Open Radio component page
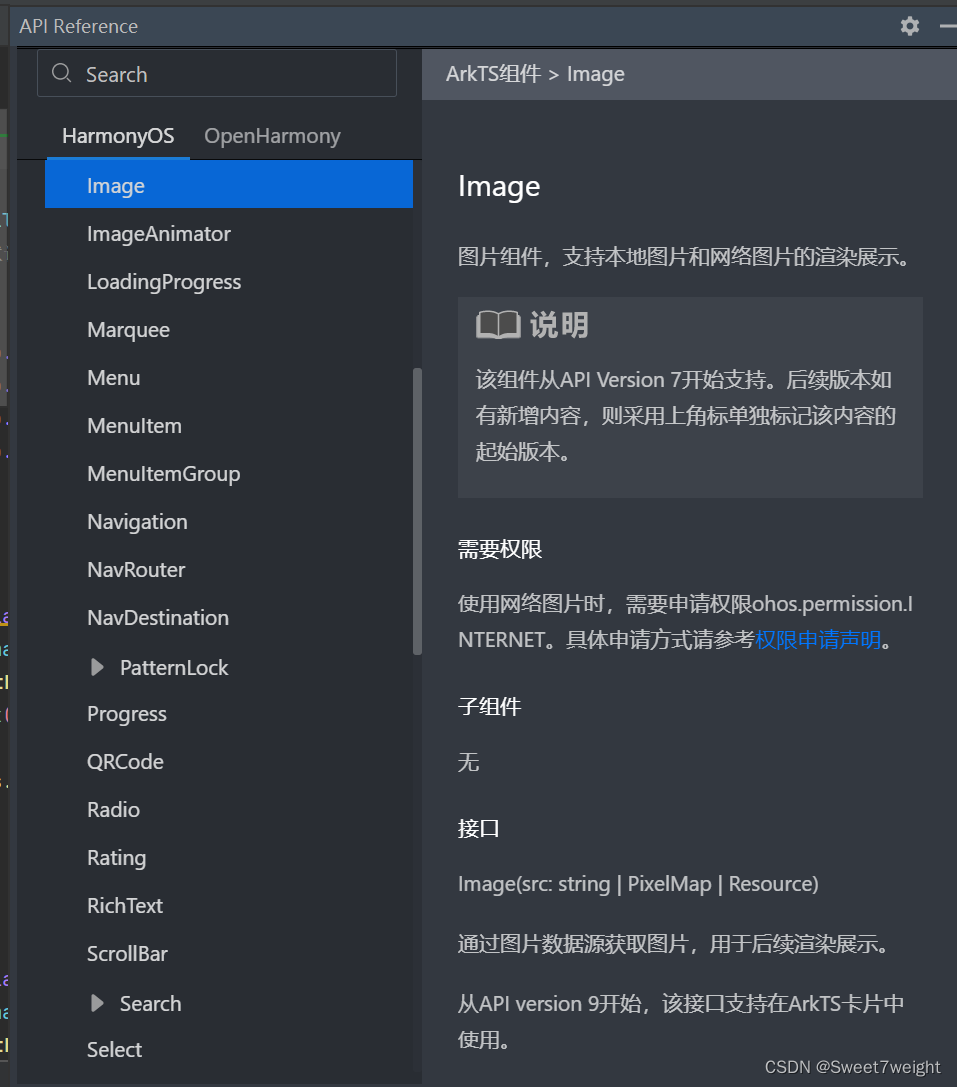 click(x=113, y=810)
